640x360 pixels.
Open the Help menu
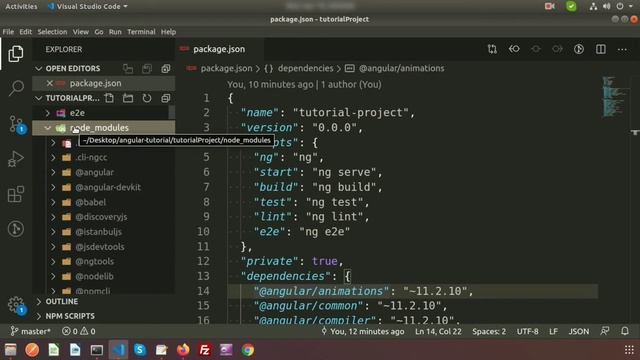[168, 32]
